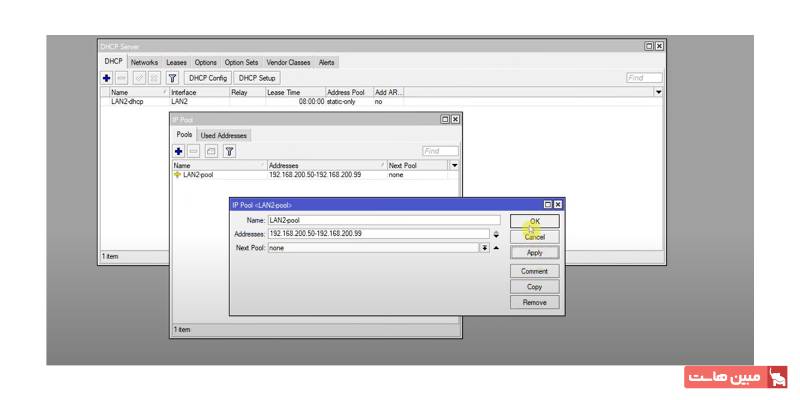Viewport: 800px width, 400px height.
Task: Launch DHCP Setup
Action: [x=257, y=78]
